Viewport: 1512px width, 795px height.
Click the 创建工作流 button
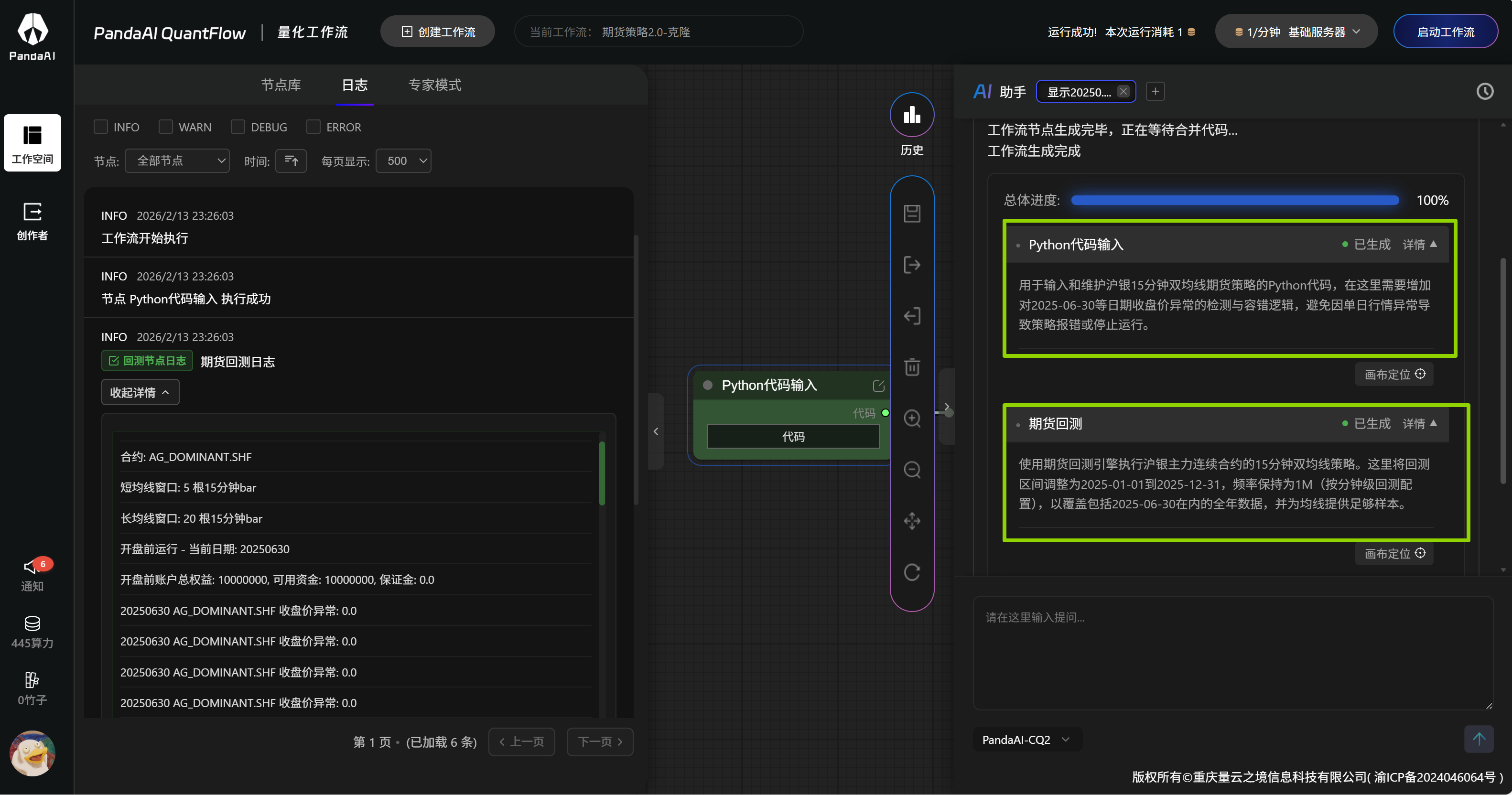tap(438, 32)
